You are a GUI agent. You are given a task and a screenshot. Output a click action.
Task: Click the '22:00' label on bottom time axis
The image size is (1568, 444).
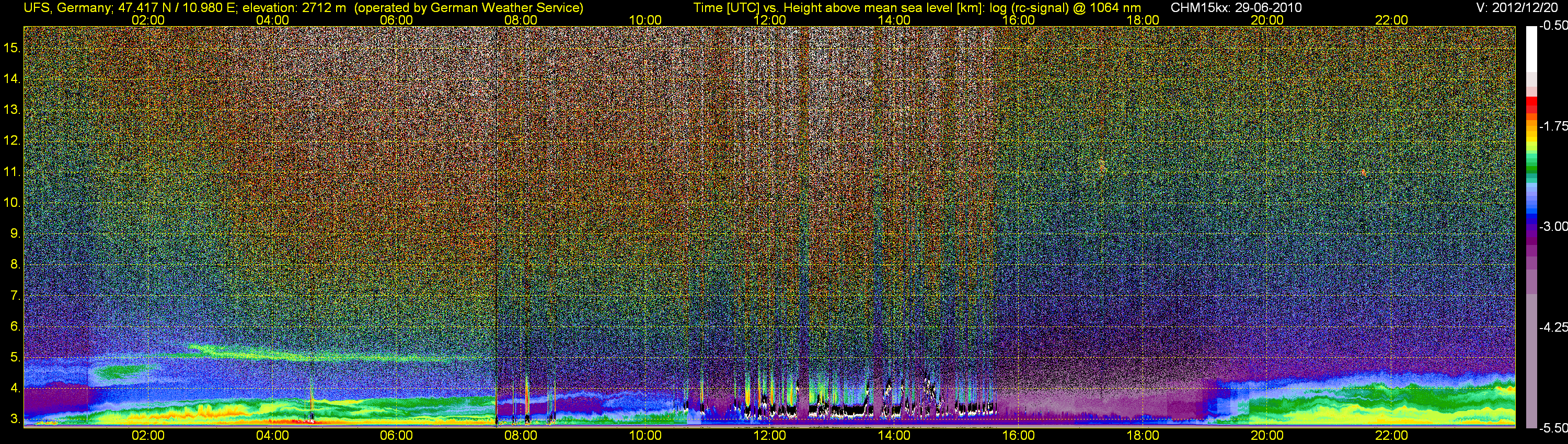1391,436
